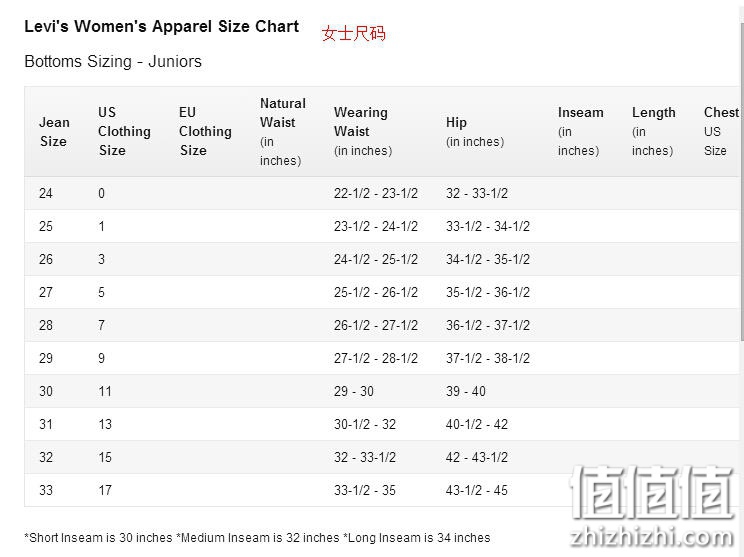Image resolution: width=744 pixels, height=557 pixels.
Task: Select hip value 33-1/2 - 34-1/2
Action: [488, 226]
